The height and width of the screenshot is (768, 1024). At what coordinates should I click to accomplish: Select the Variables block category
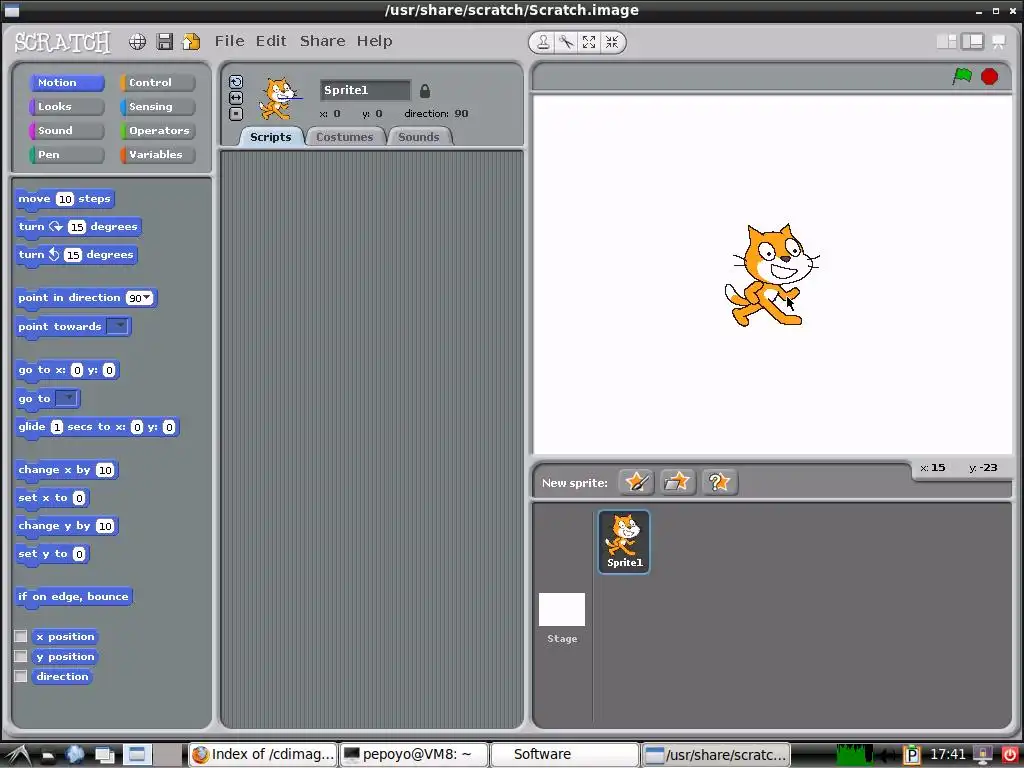point(158,155)
